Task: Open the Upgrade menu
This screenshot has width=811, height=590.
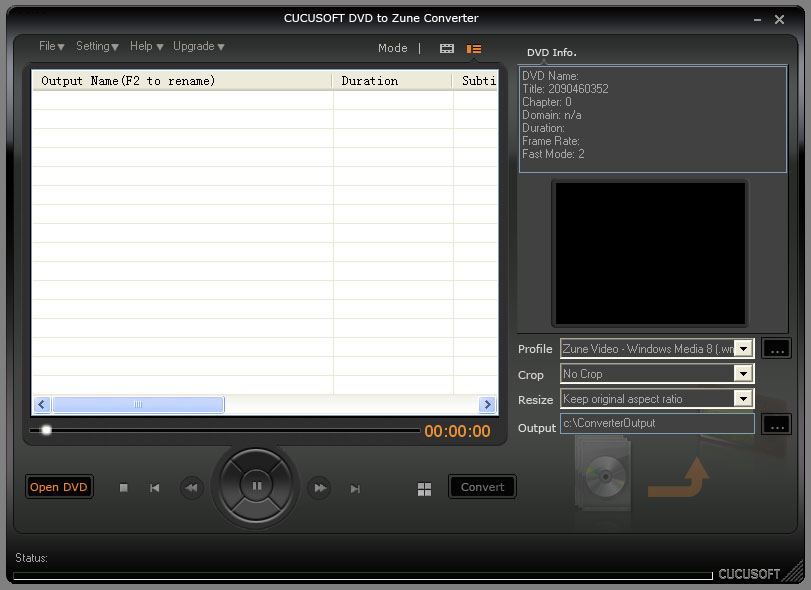Action: pyautogui.click(x=199, y=46)
